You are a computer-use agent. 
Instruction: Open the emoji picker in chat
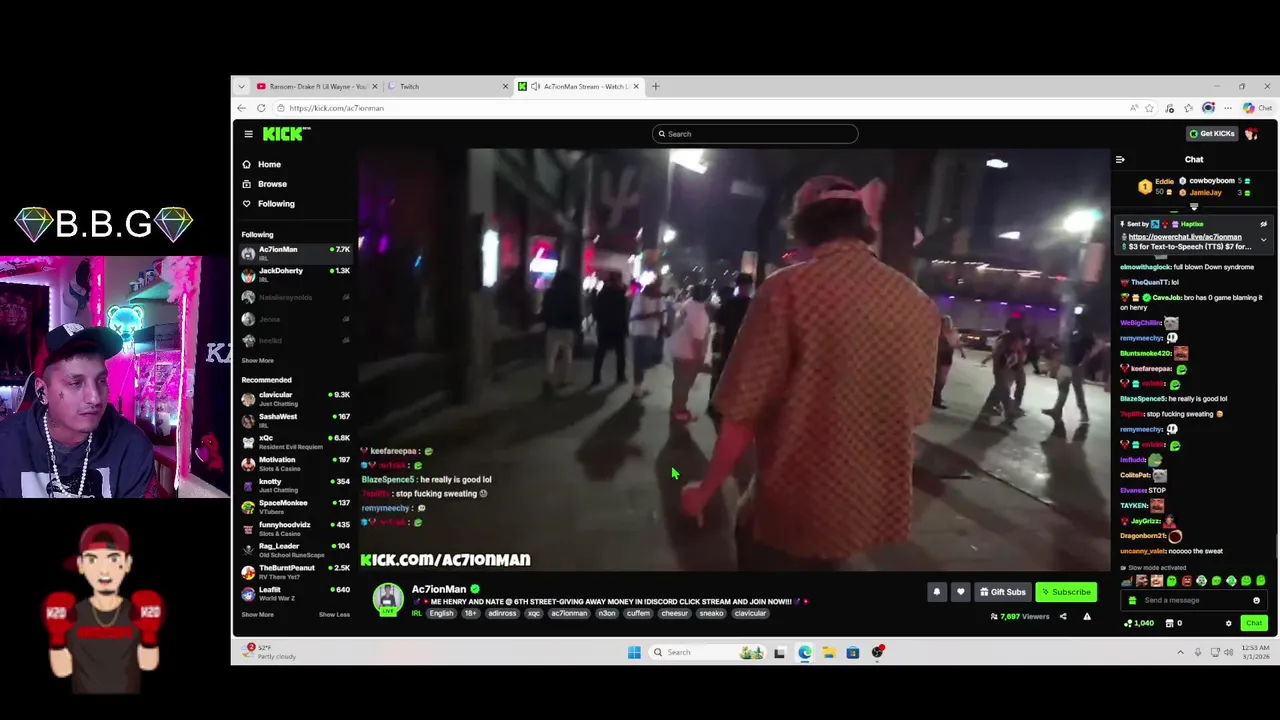point(1256,601)
